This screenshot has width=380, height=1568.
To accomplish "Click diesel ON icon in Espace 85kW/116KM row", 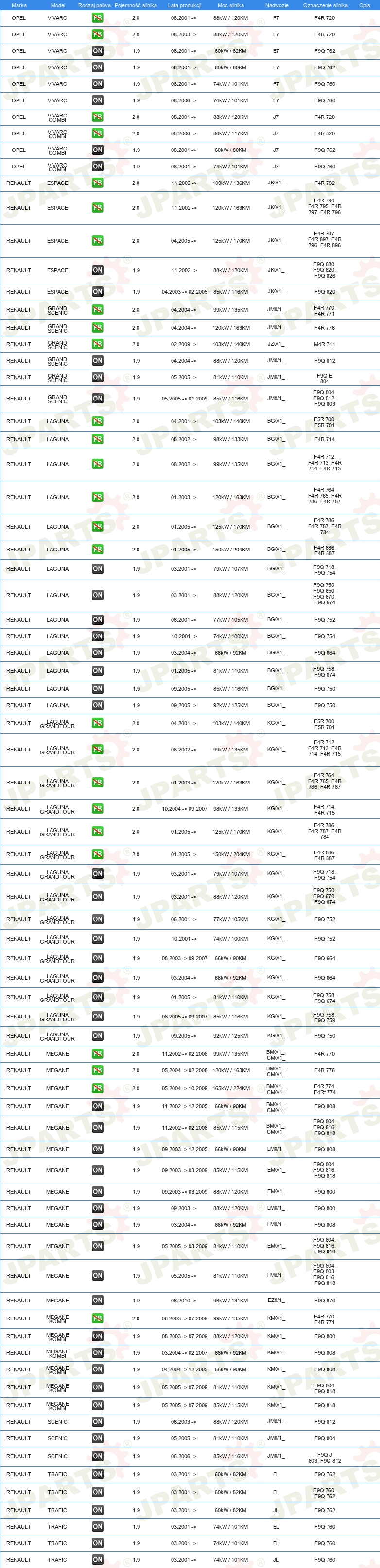I will coord(98,292).
